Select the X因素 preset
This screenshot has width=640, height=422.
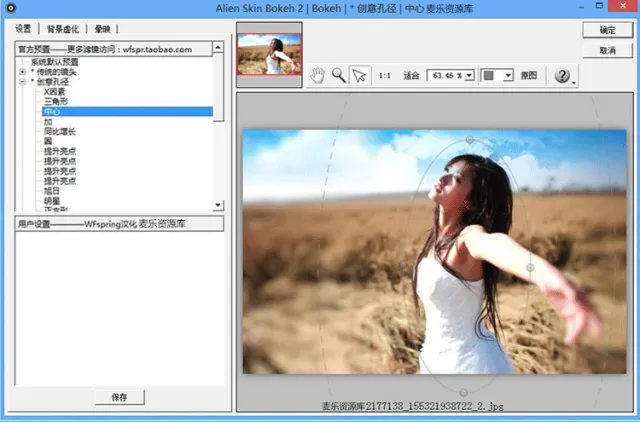click(x=54, y=91)
